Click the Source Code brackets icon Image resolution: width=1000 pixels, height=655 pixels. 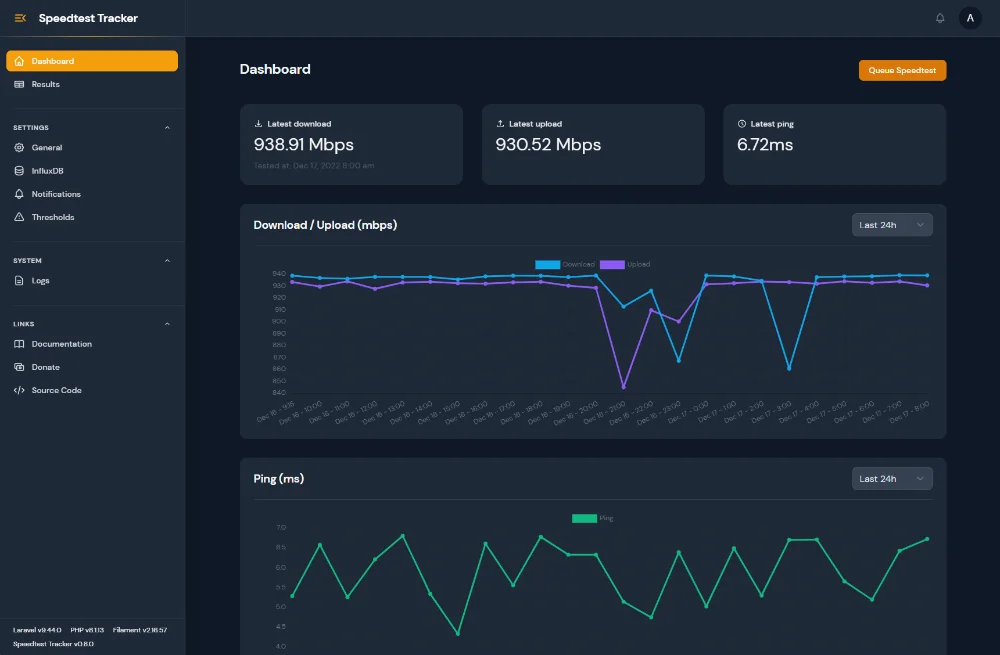(x=19, y=390)
